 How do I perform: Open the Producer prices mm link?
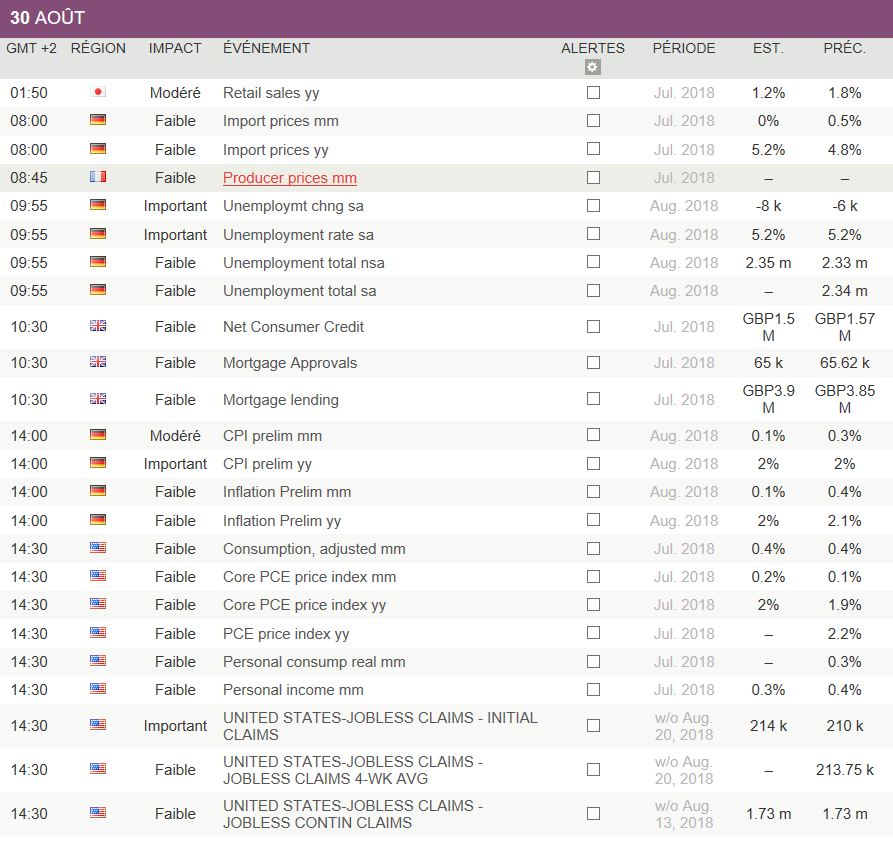point(290,178)
